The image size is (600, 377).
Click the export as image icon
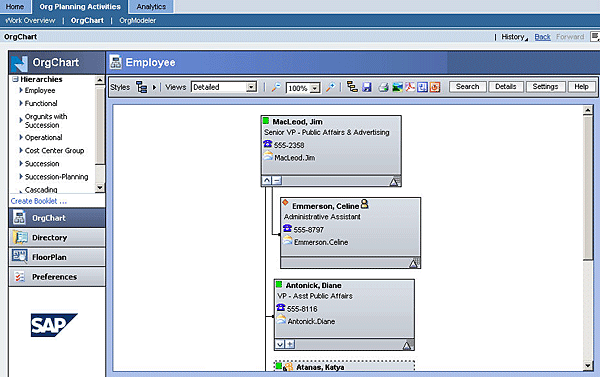[x=398, y=88]
